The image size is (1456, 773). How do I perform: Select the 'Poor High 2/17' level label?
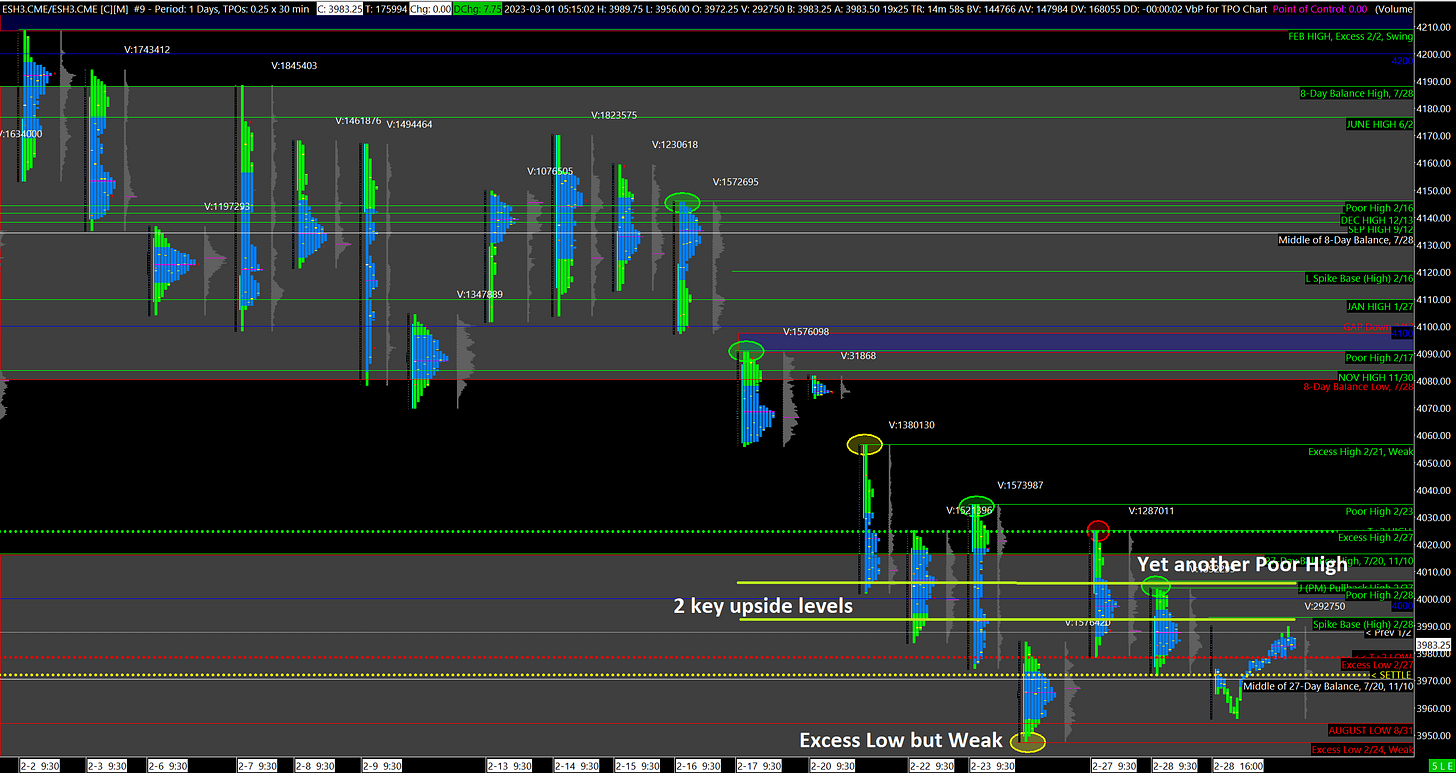[1379, 357]
